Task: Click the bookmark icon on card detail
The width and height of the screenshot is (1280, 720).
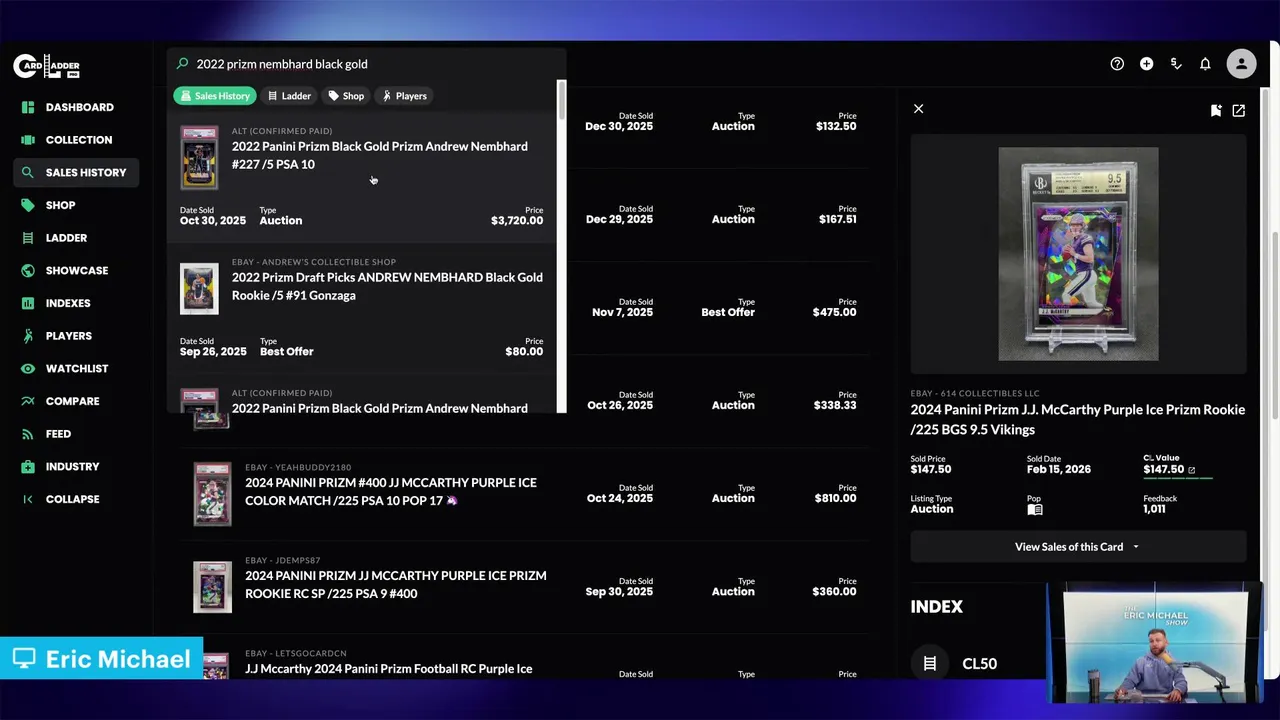Action: (x=1216, y=110)
